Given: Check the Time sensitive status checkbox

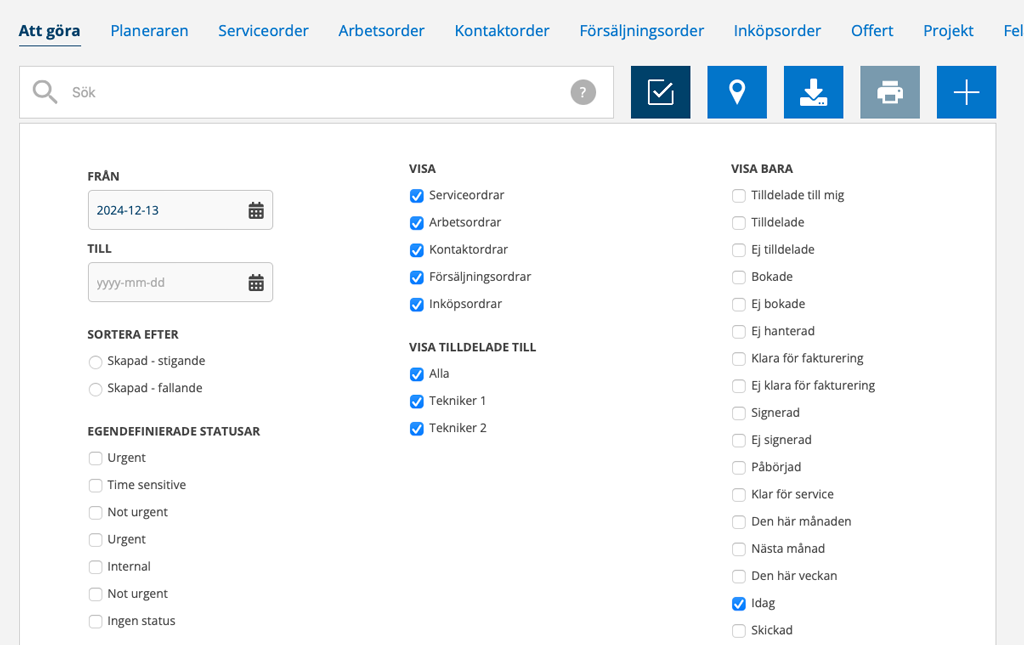Looking at the screenshot, I should point(95,486).
